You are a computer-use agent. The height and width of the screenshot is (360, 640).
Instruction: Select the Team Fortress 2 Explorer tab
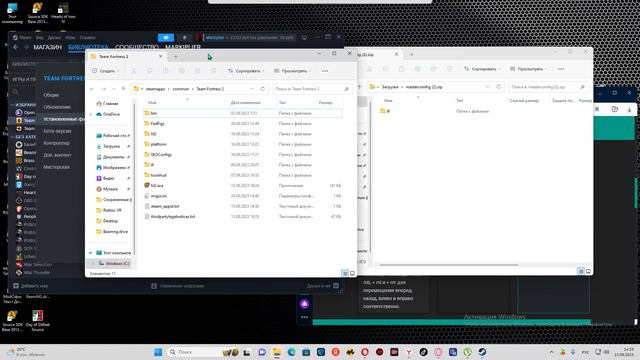pyautogui.click(x=127, y=56)
